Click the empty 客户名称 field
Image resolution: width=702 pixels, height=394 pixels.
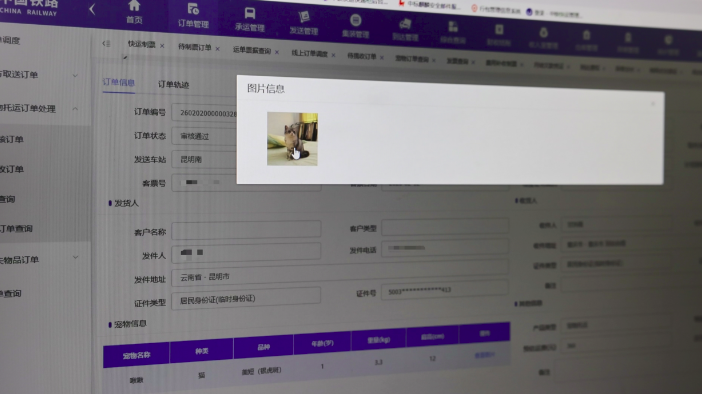click(x=246, y=230)
